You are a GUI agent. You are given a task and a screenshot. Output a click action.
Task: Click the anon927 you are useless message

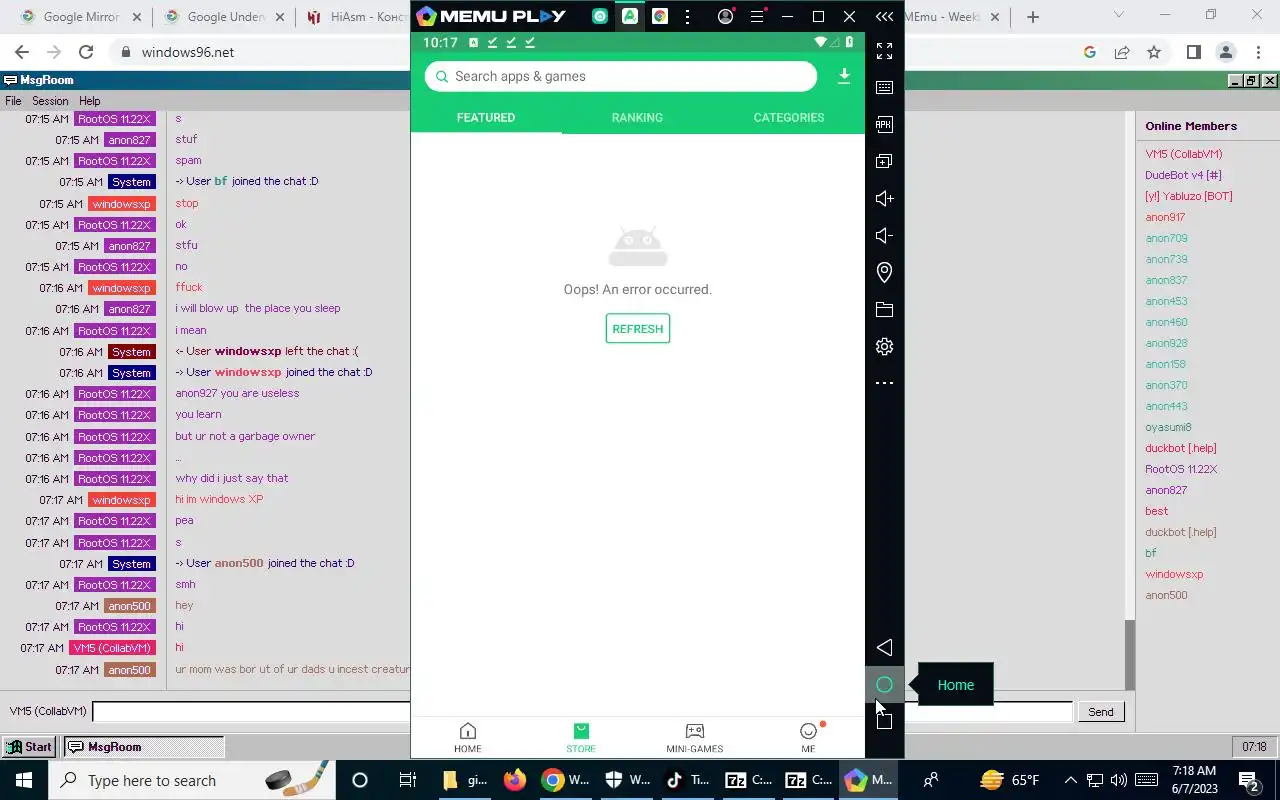(x=237, y=393)
